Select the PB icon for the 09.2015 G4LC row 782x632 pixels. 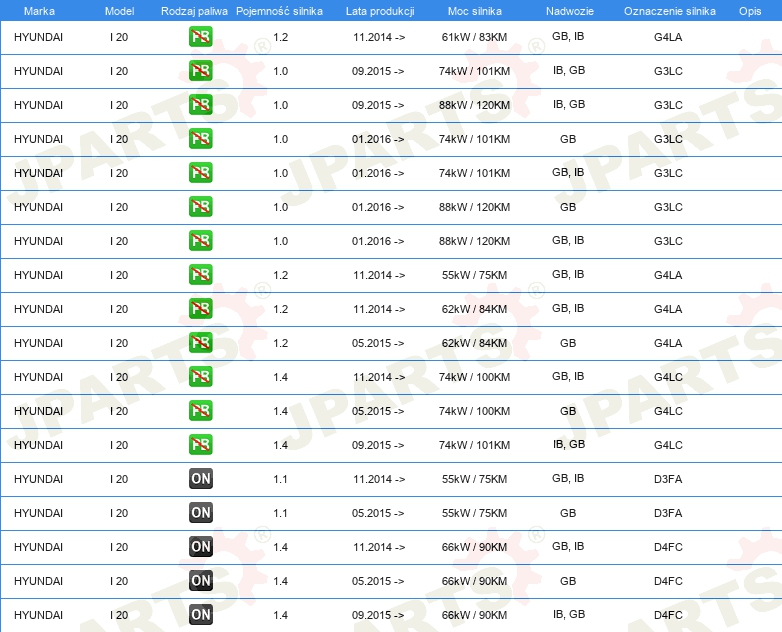point(200,445)
